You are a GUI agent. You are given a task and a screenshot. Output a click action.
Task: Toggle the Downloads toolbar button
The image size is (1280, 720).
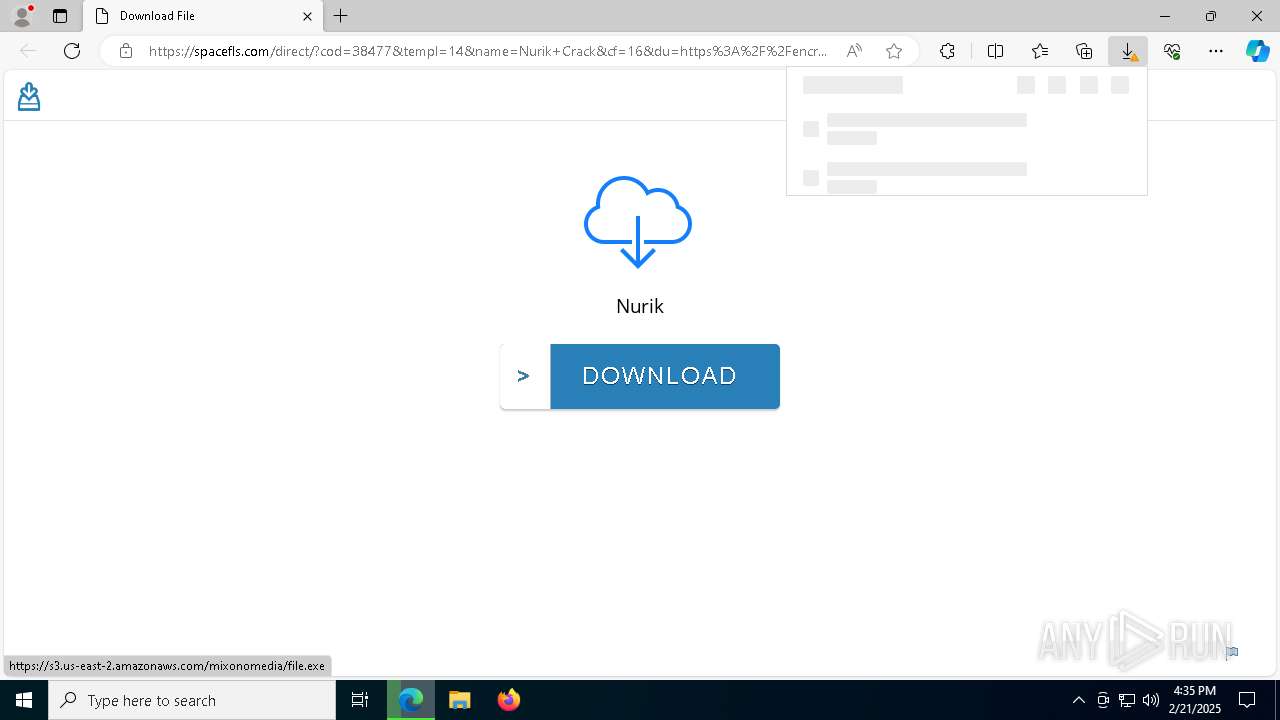coord(1128,51)
